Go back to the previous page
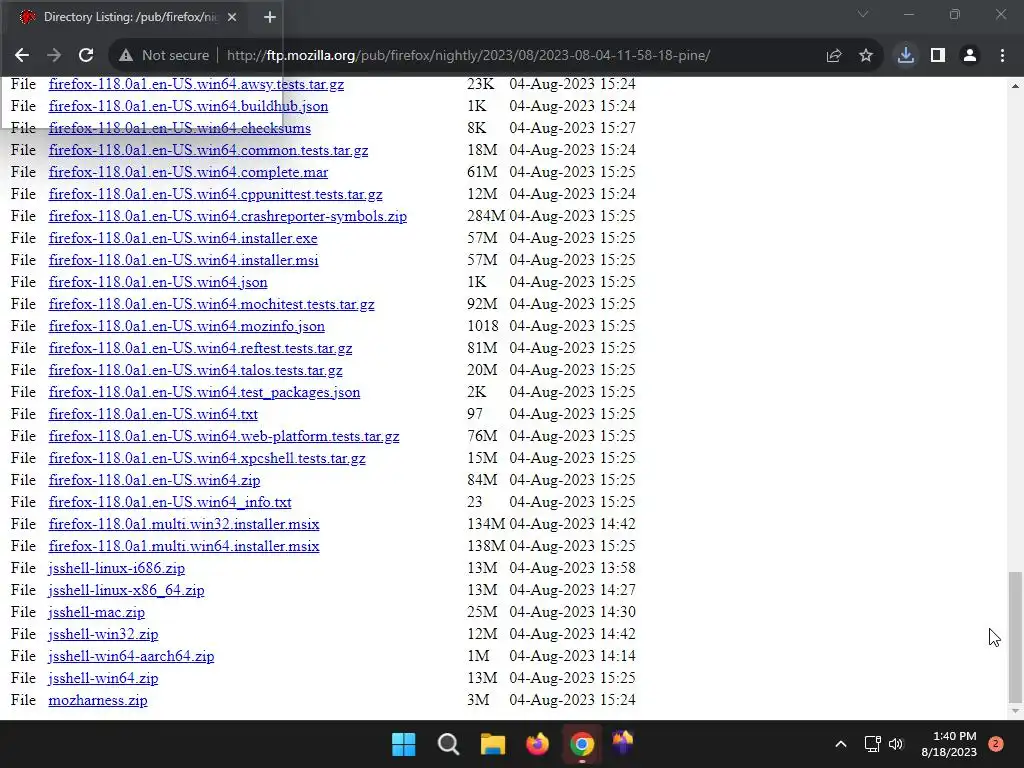This screenshot has height=768, width=1024. point(22,56)
